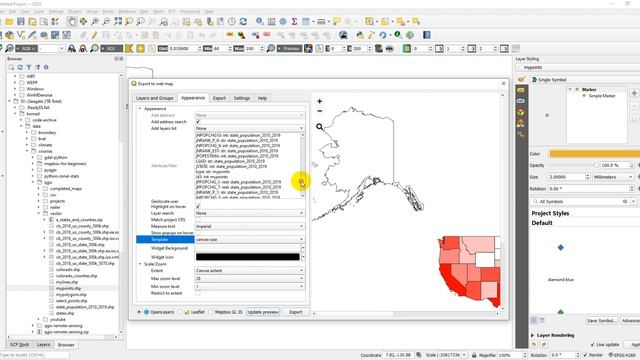Click the diamond blue marker symbol

coord(560,248)
